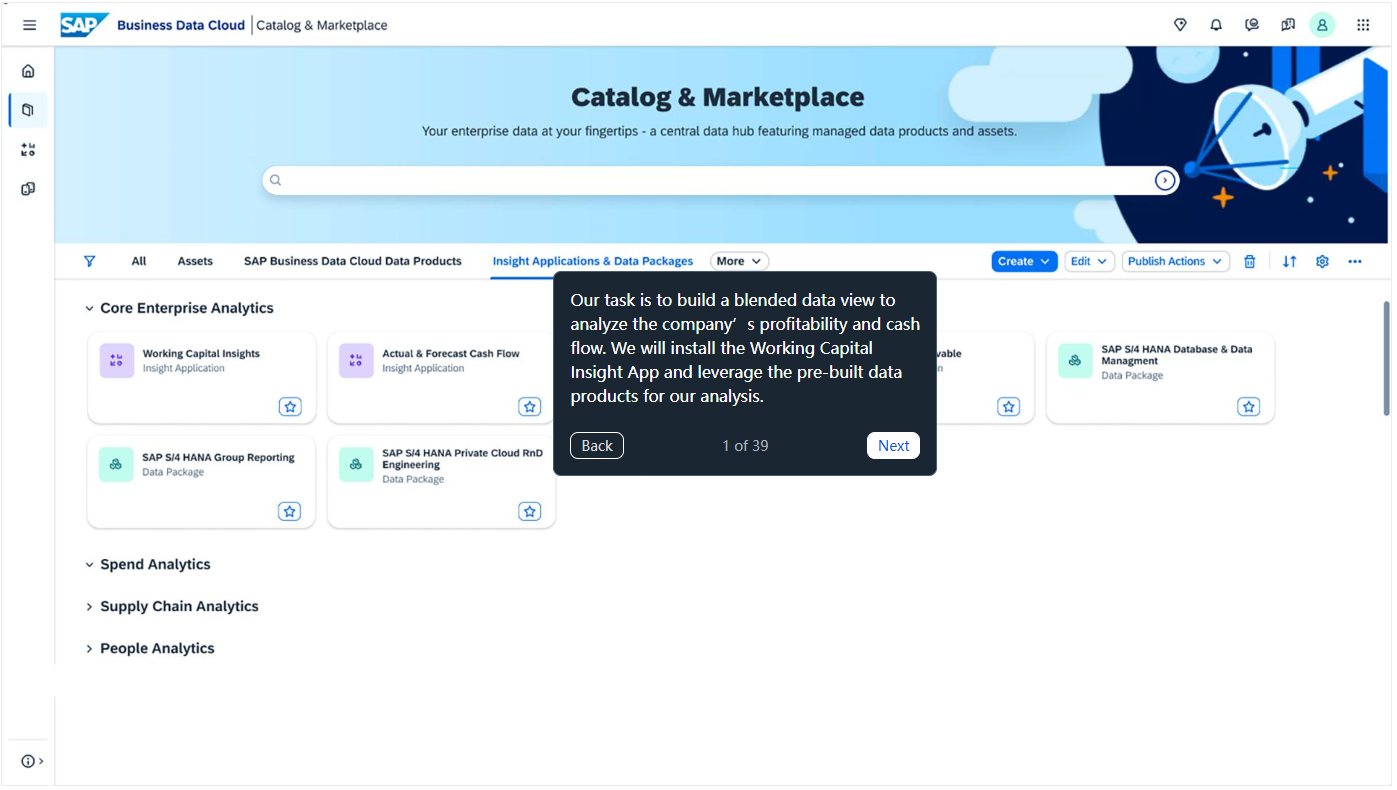Image resolution: width=1397 pixels, height=790 pixels.
Task: Expand the info panel at bottom left
Action: point(32,762)
